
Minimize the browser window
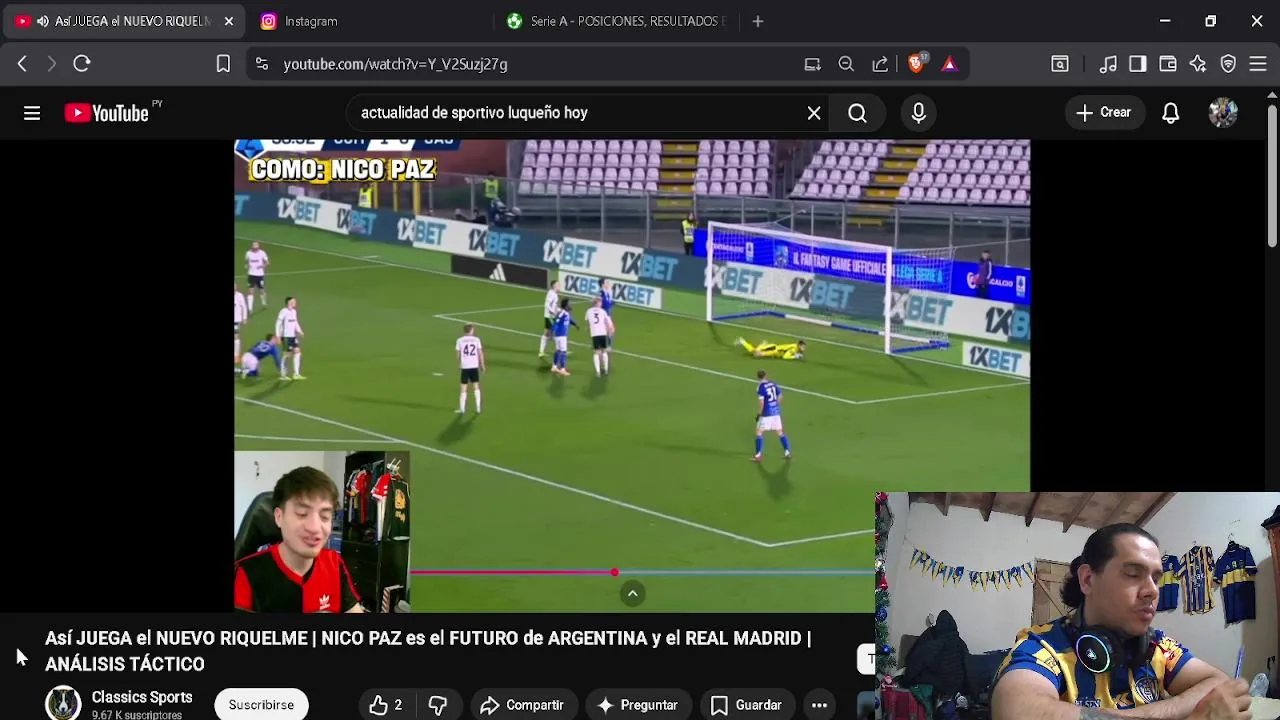pos(1165,21)
